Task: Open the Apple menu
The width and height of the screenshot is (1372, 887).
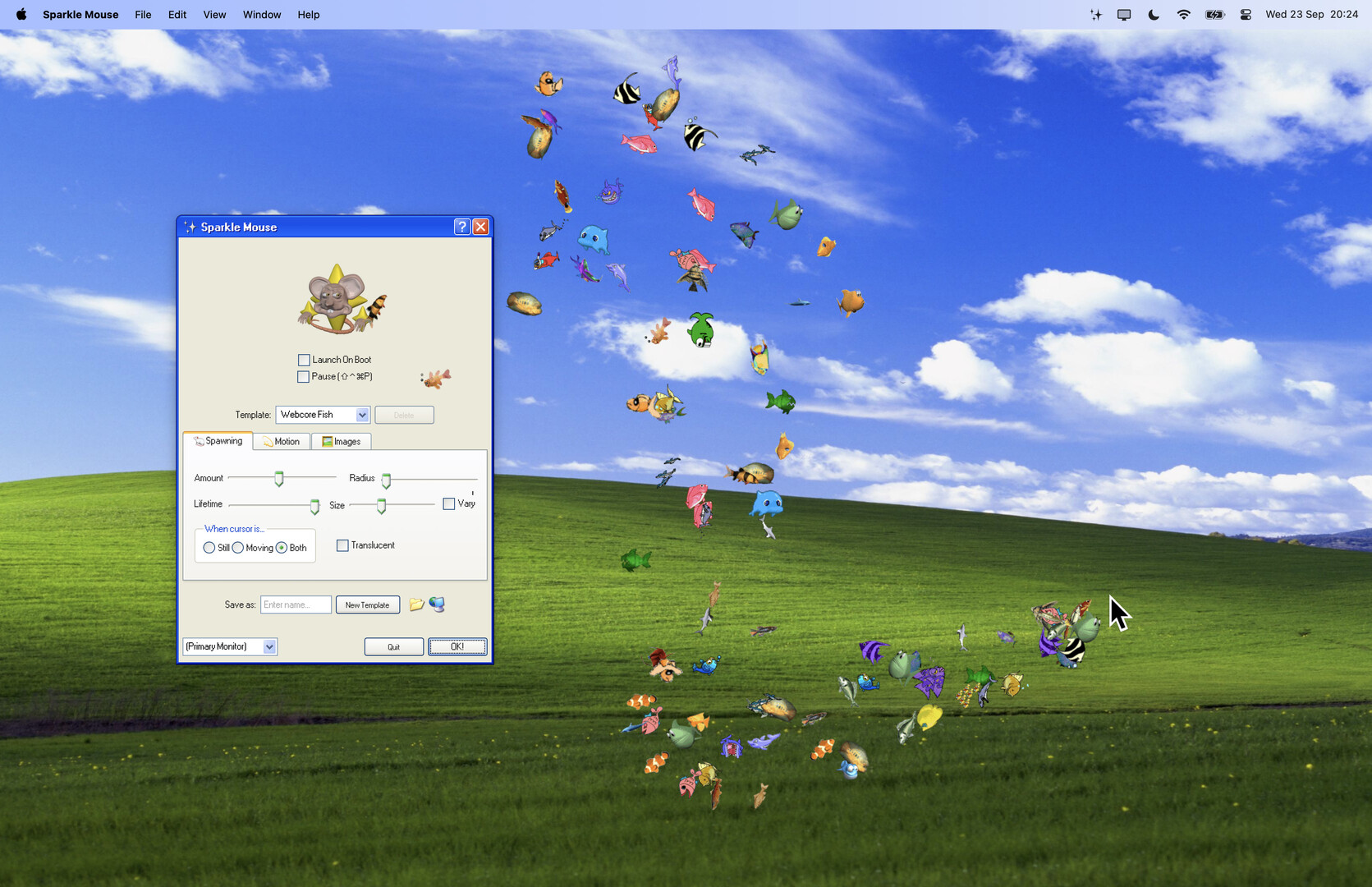Action: tap(21, 15)
